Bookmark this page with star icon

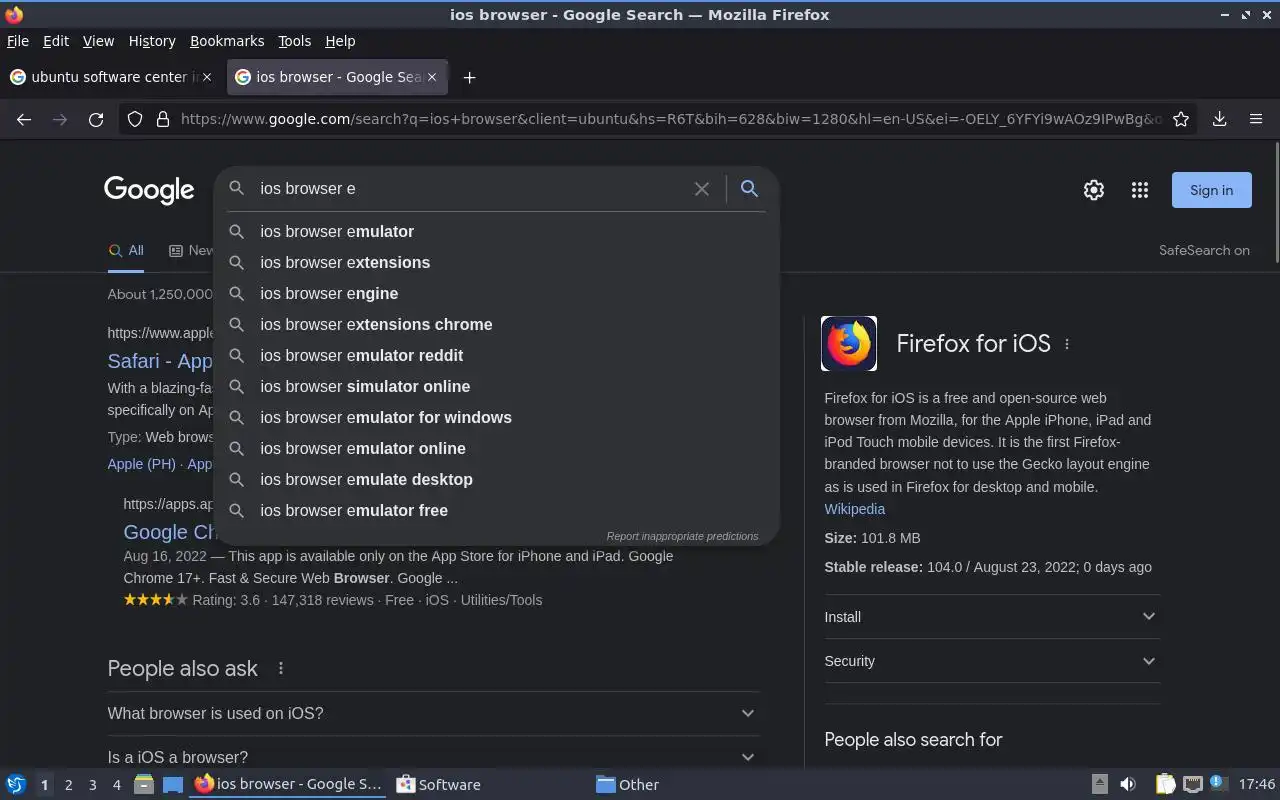[1181, 119]
